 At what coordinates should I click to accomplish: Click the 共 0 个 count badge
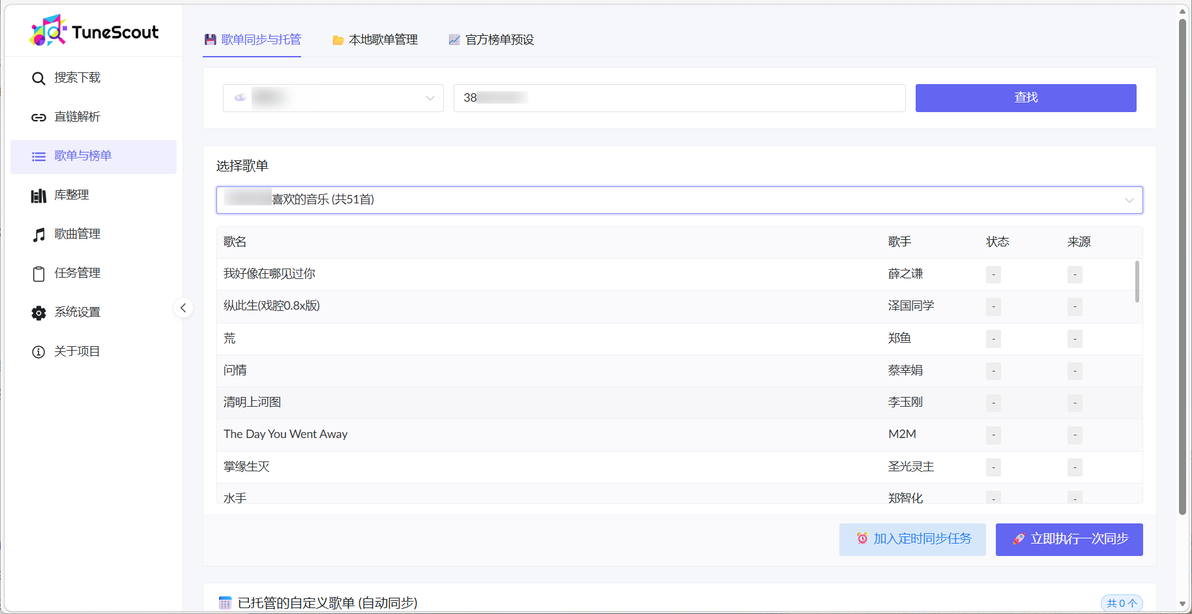click(x=1122, y=604)
